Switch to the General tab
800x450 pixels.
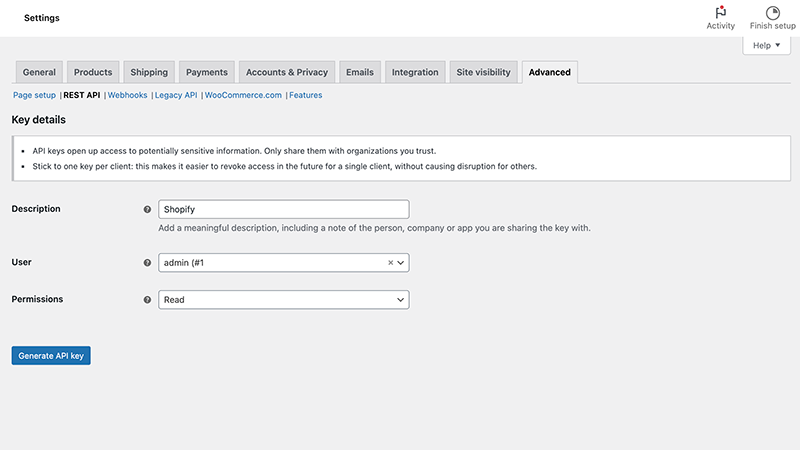[x=39, y=72]
